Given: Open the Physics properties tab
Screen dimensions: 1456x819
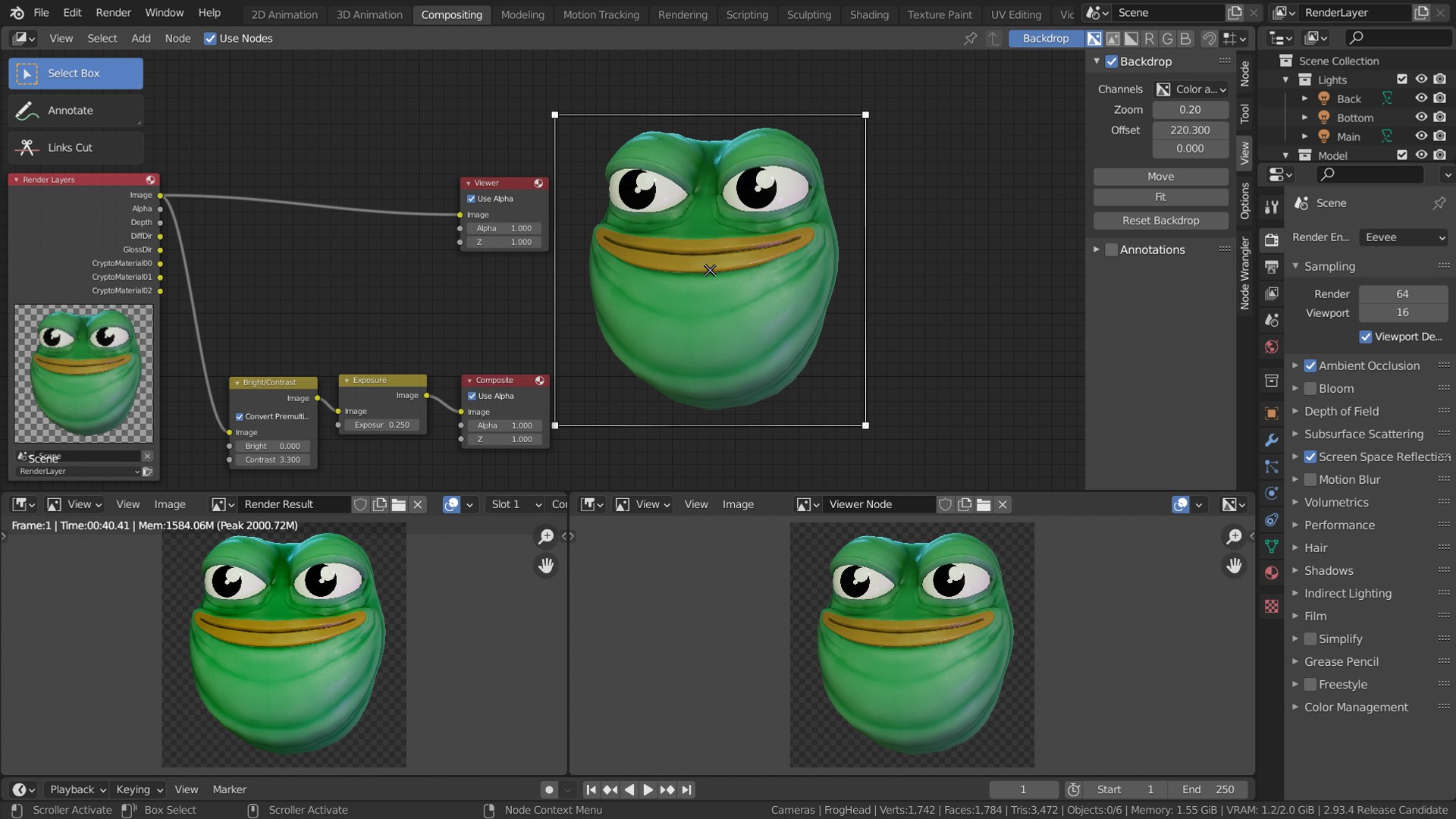Looking at the screenshot, I should tap(1272, 493).
